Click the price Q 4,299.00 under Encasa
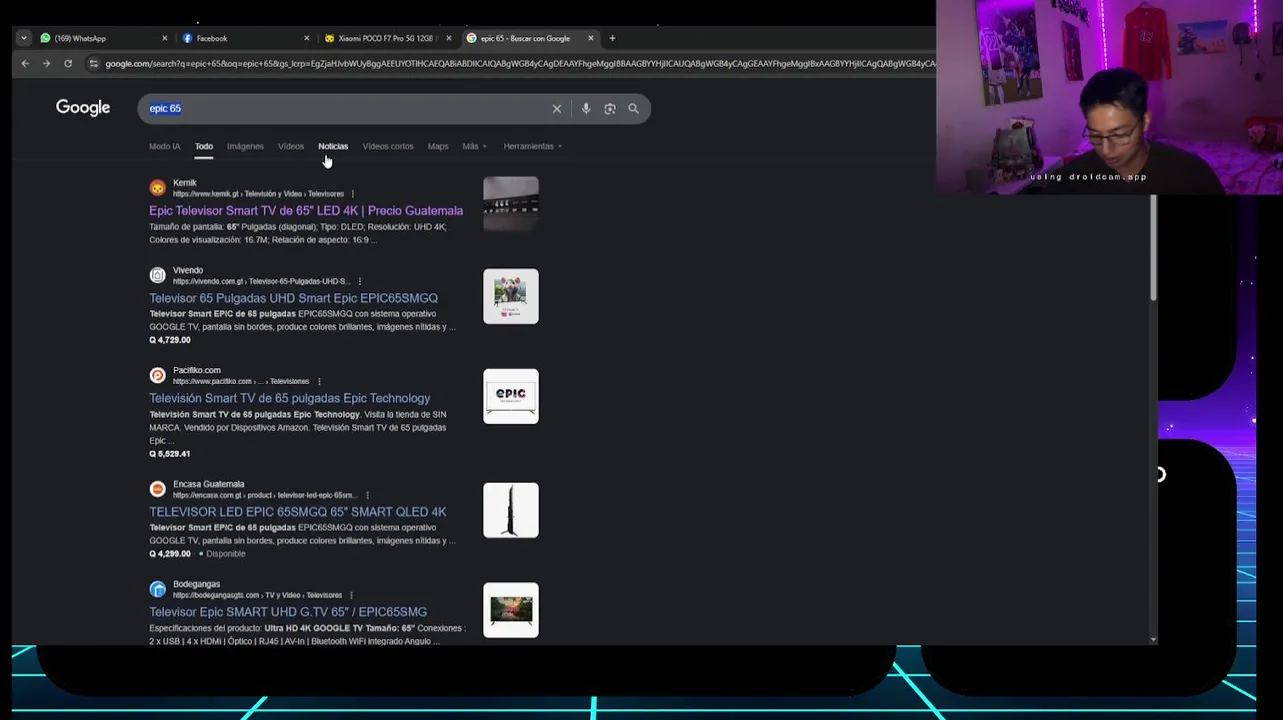Screen dimensions: 1283x720 point(170,554)
